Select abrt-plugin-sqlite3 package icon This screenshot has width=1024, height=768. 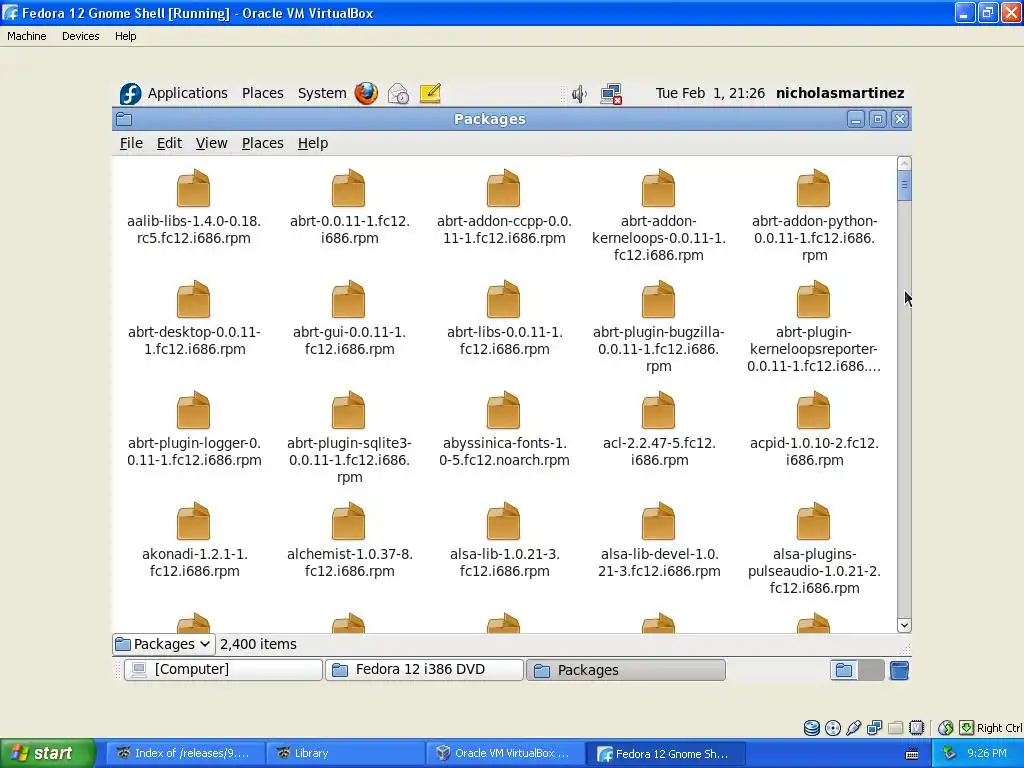click(x=348, y=410)
